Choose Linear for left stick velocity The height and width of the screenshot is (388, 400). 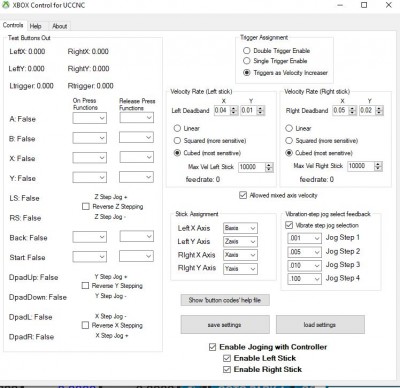click(x=177, y=128)
